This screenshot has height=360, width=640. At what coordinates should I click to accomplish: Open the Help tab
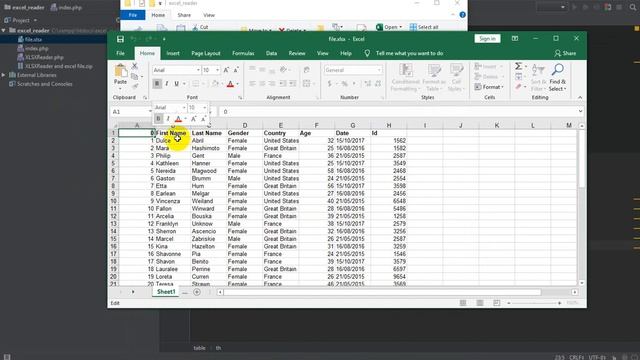point(346,53)
